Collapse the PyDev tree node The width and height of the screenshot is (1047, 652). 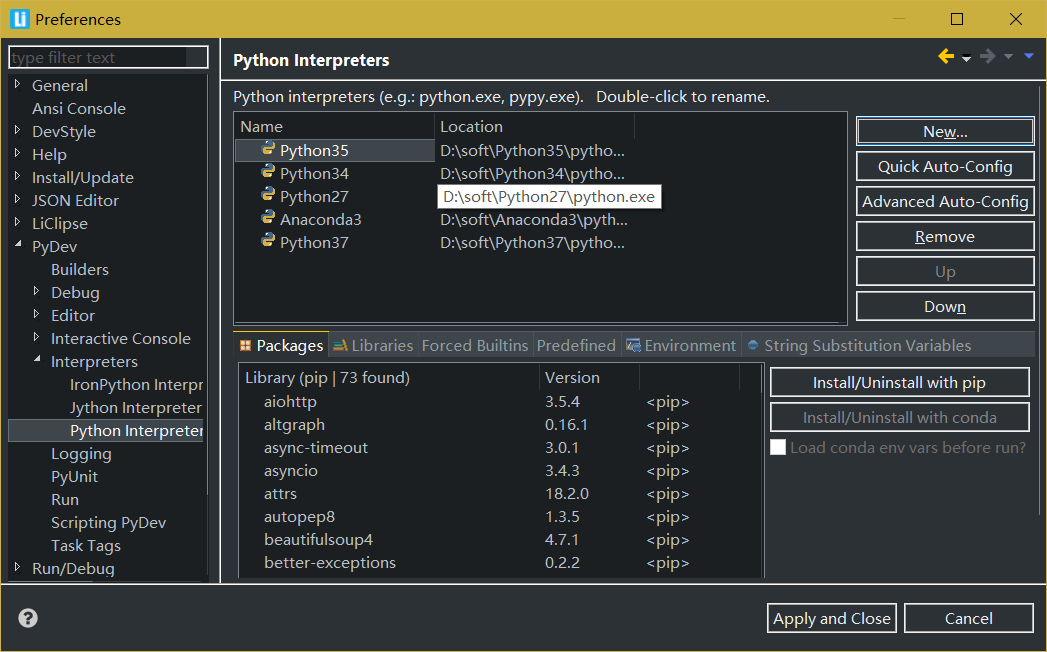(18, 244)
